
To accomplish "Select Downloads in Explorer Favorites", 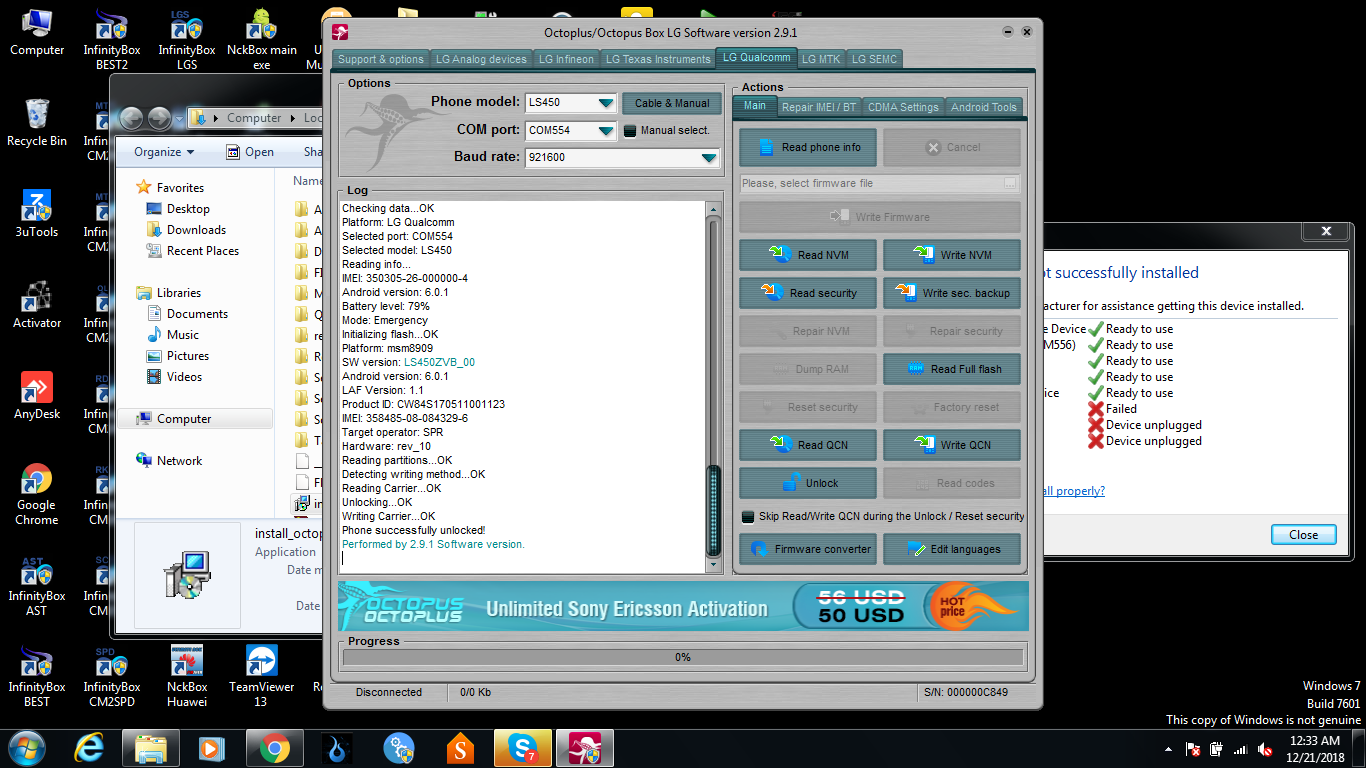I will [195, 230].
